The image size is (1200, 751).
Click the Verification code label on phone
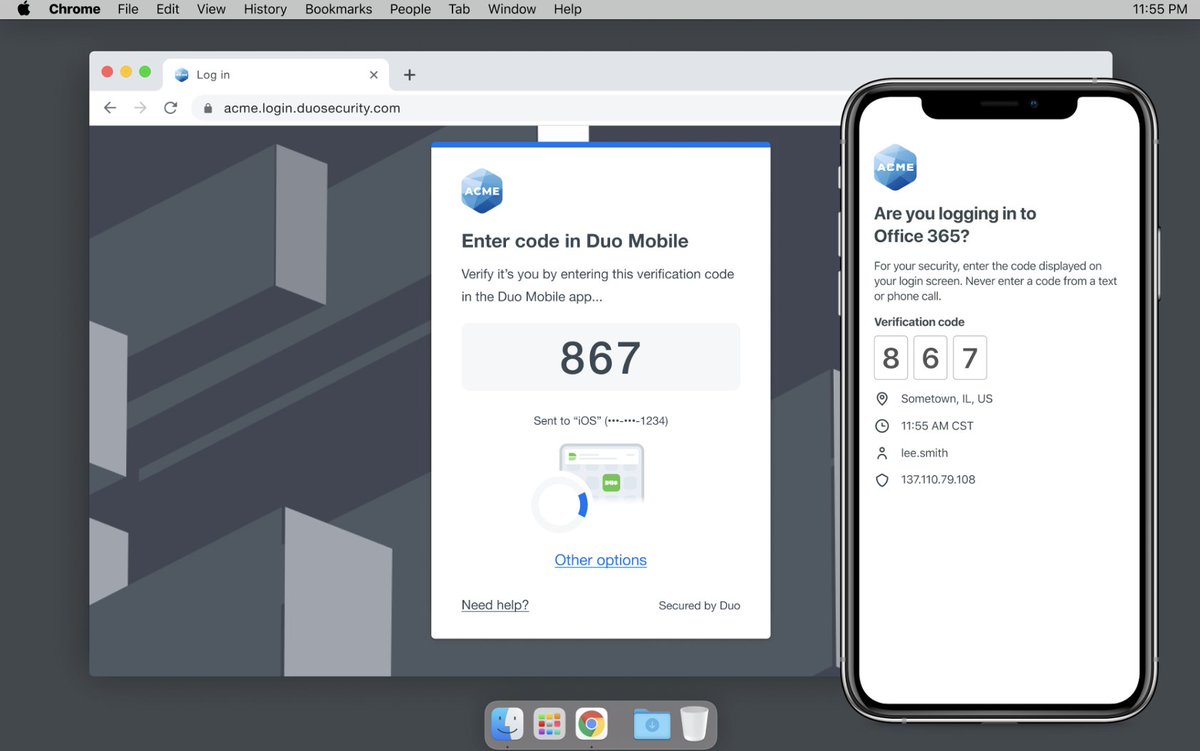pyautogui.click(x=919, y=322)
